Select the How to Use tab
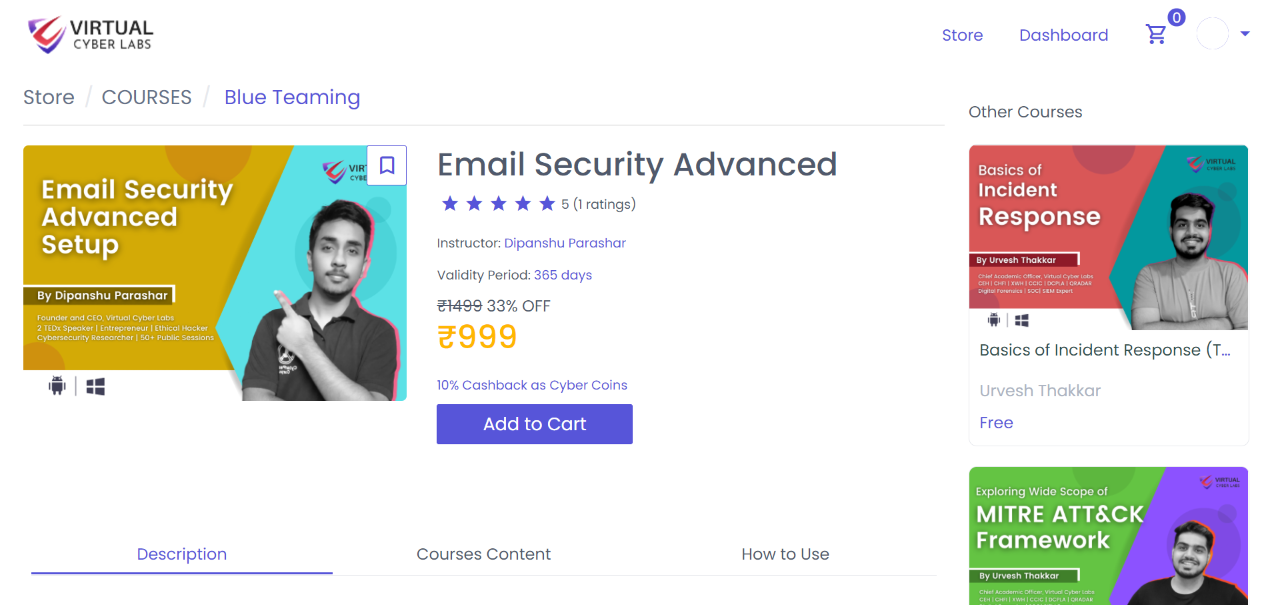 coord(785,554)
